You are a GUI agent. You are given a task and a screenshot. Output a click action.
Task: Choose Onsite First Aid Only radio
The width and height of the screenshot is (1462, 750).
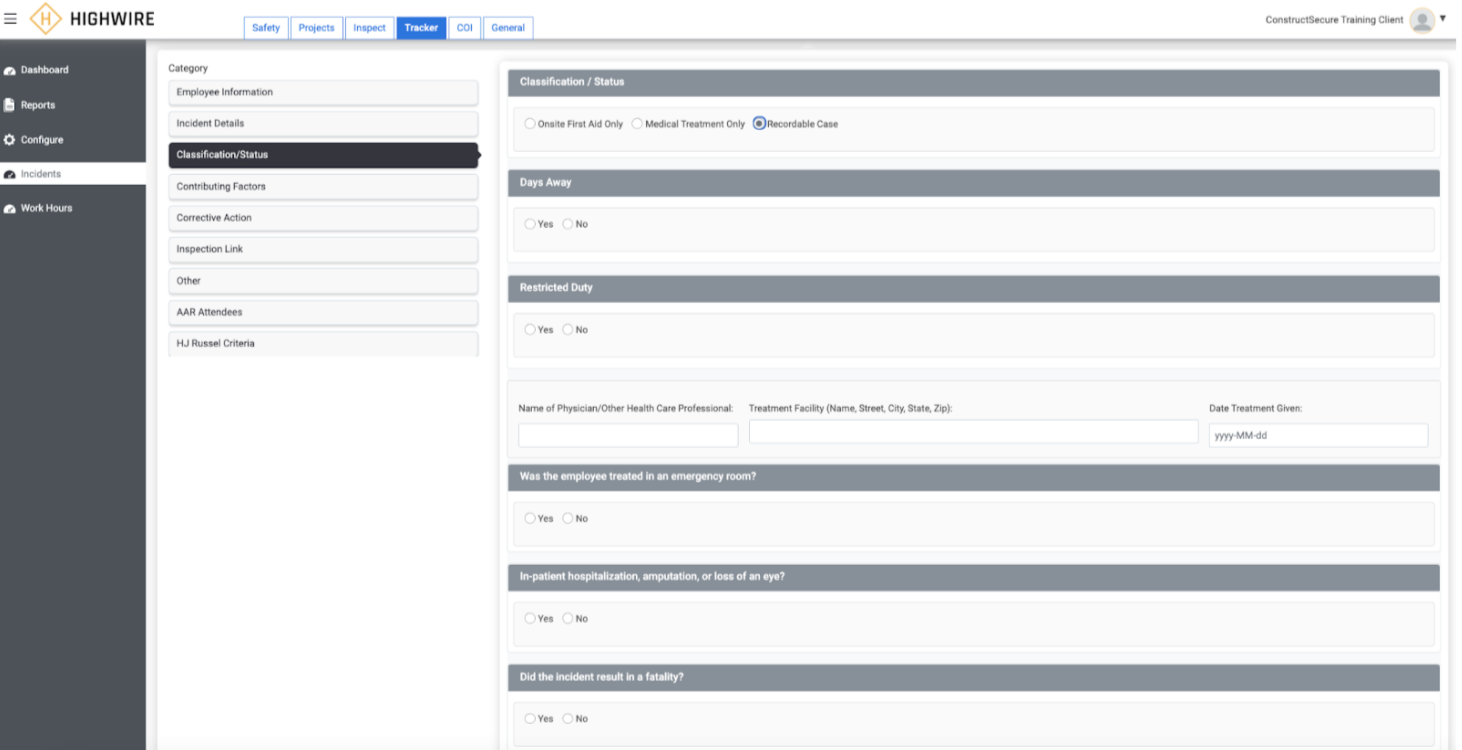(x=530, y=124)
